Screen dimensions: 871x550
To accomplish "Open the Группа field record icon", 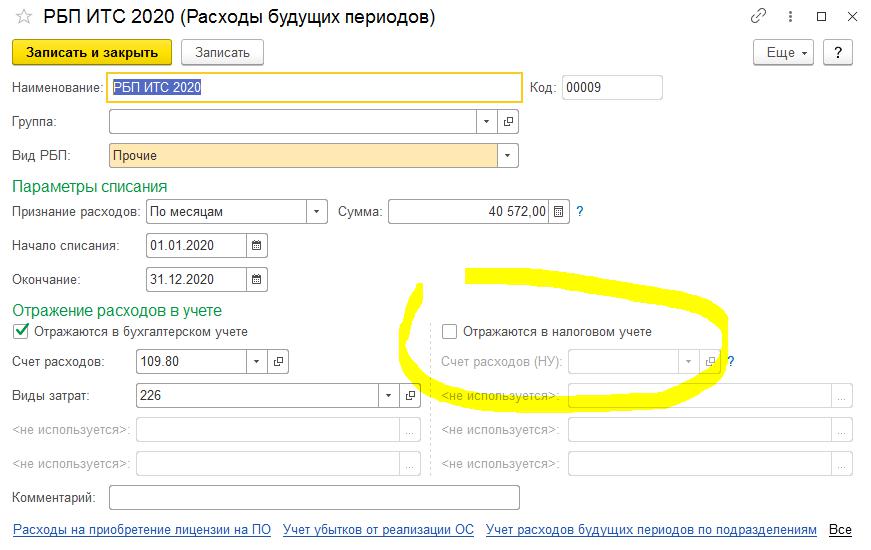I will point(509,122).
